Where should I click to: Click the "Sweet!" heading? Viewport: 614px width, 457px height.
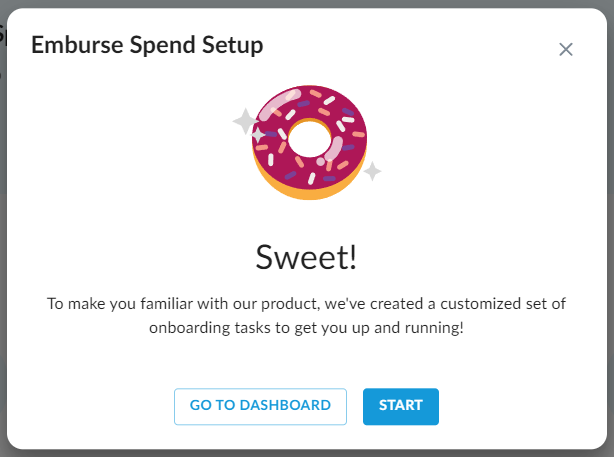(306, 257)
